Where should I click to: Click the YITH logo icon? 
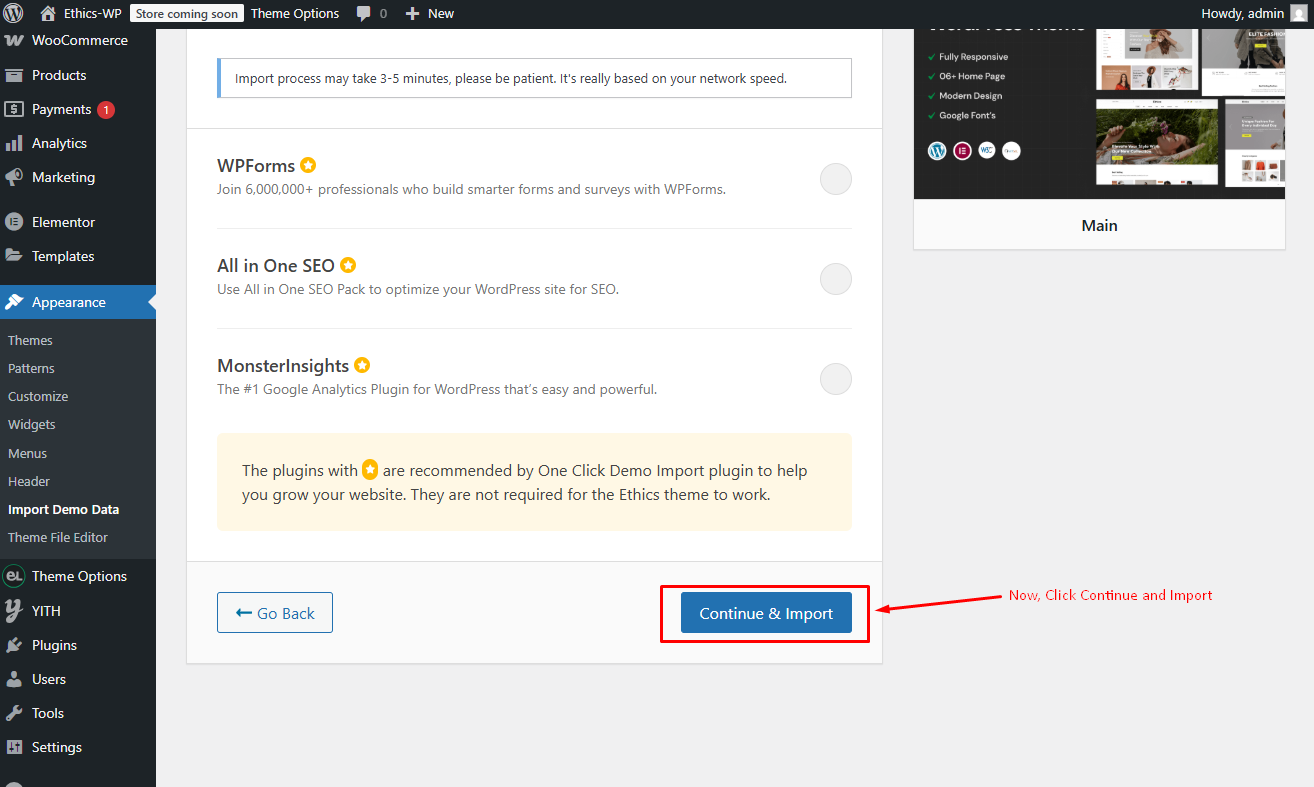pyautogui.click(x=14, y=611)
